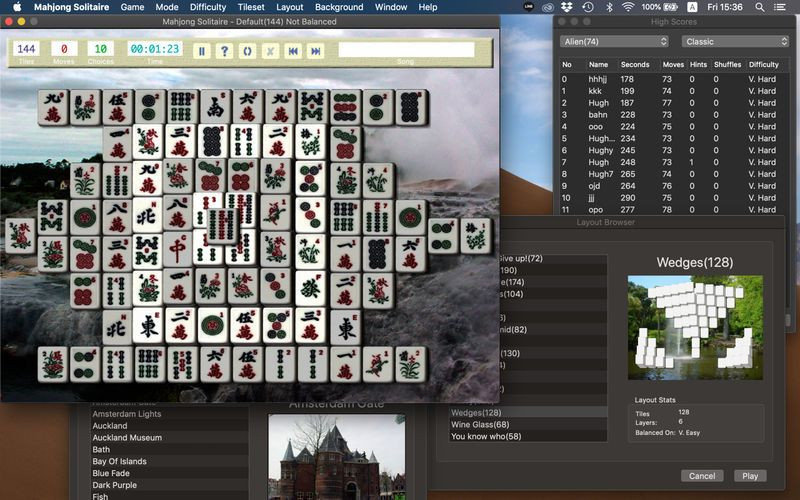
Task: Click the LINE menu bar icon
Action: [529, 7]
